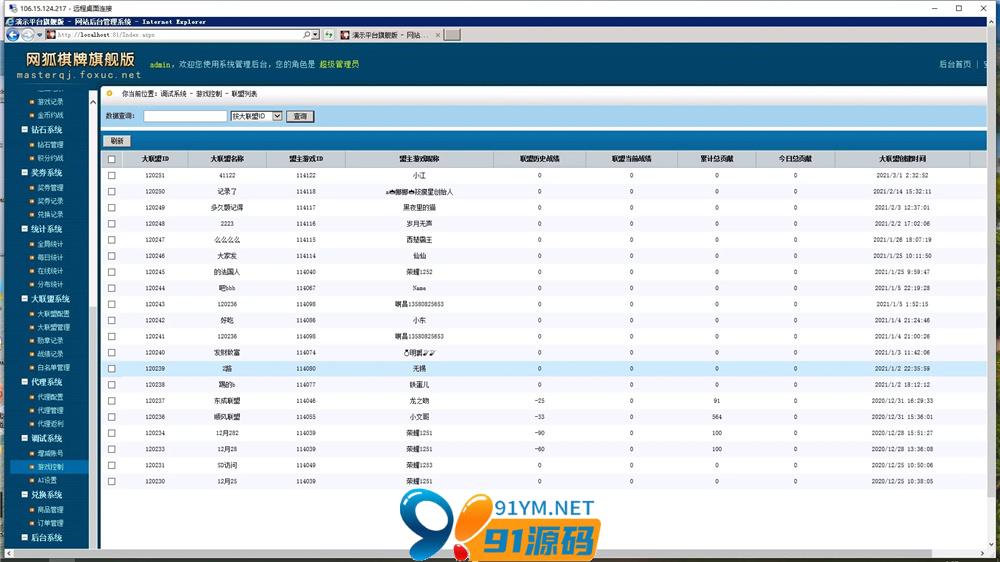The width and height of the screenshot is (1000, 562).
Task: Open 奖券记录 in the sidebar menu
Action: (x=50, y=202)
